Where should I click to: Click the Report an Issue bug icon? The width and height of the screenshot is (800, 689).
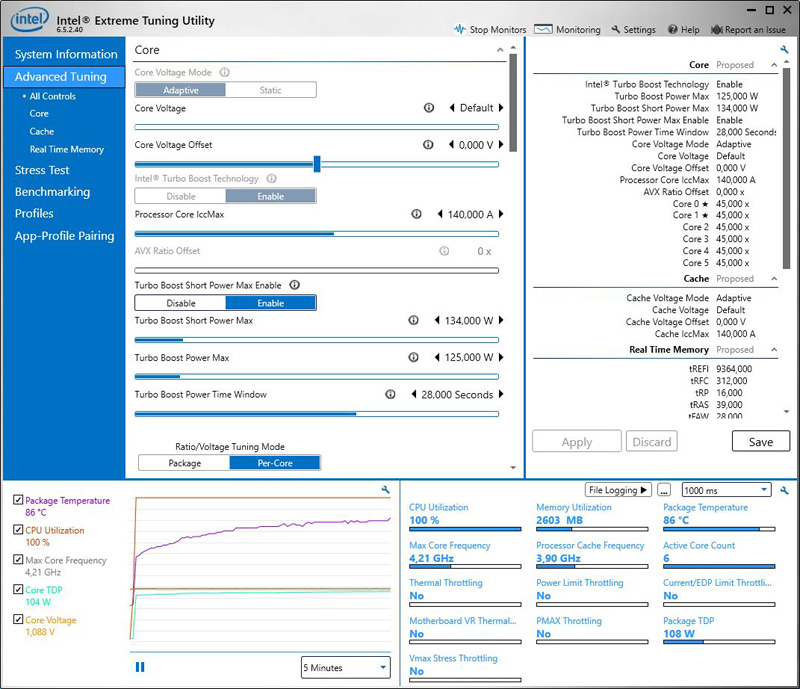(x=717, y=30)
